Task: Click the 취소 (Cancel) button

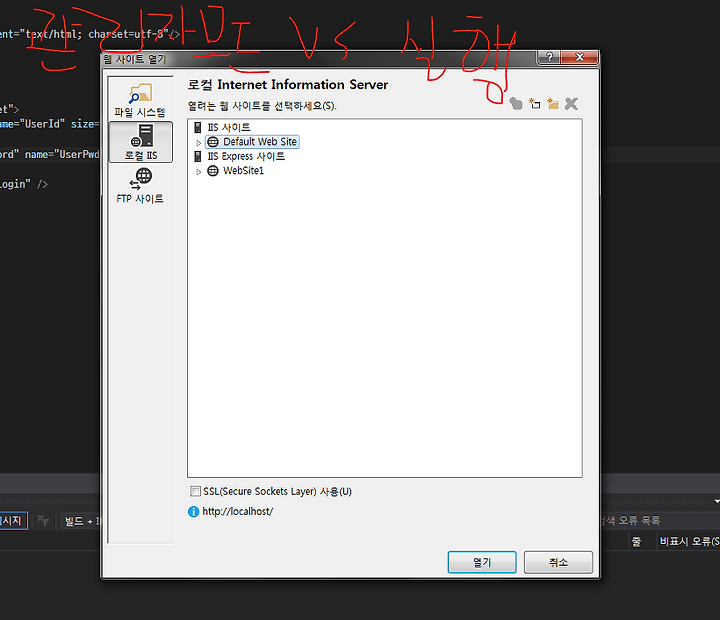Action: tap(558, 562)
